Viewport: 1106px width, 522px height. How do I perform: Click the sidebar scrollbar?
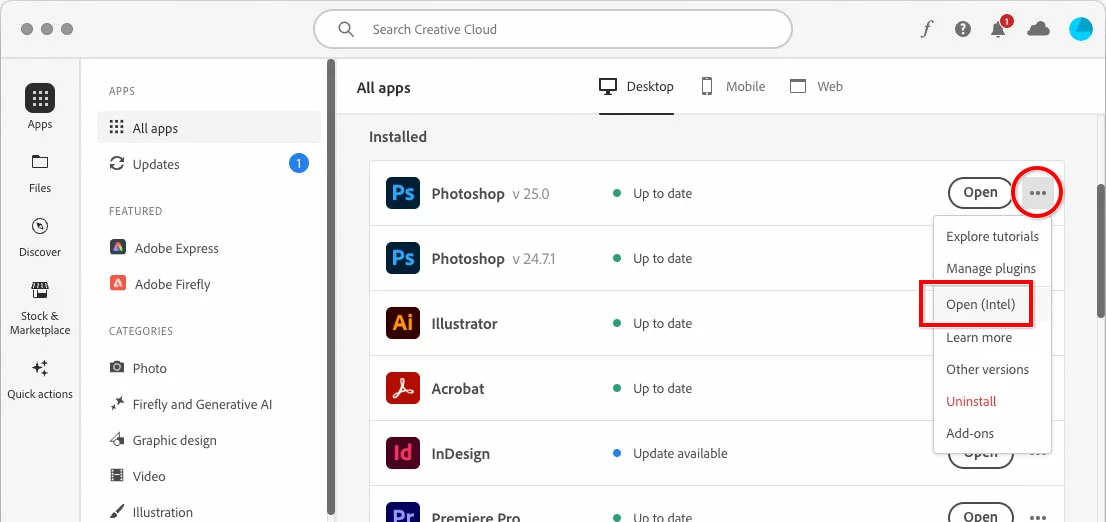coord(331,289)
